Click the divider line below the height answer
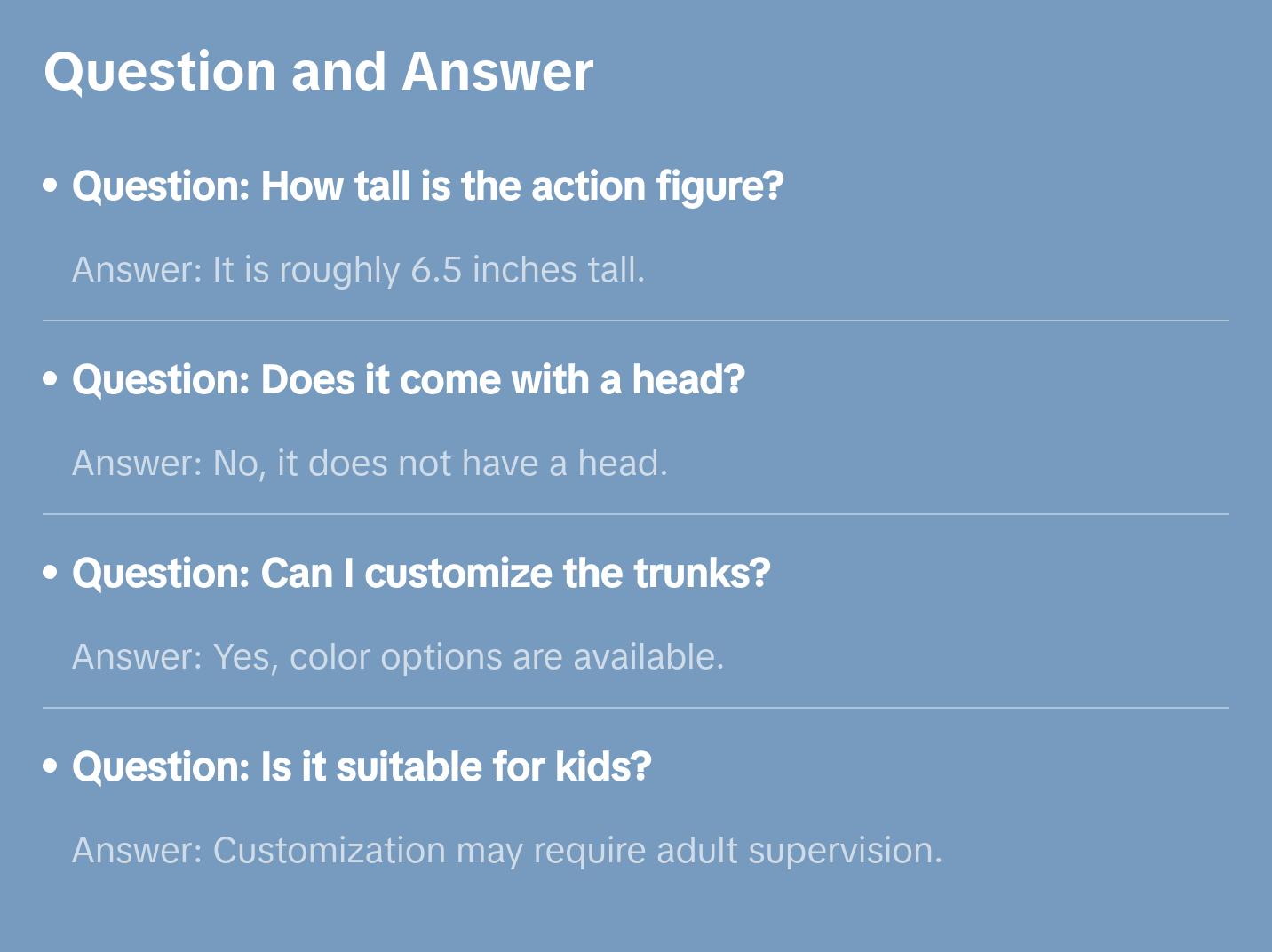This screenshot has width=1272, height=952. pyautogui.click(x=636, y=321)
